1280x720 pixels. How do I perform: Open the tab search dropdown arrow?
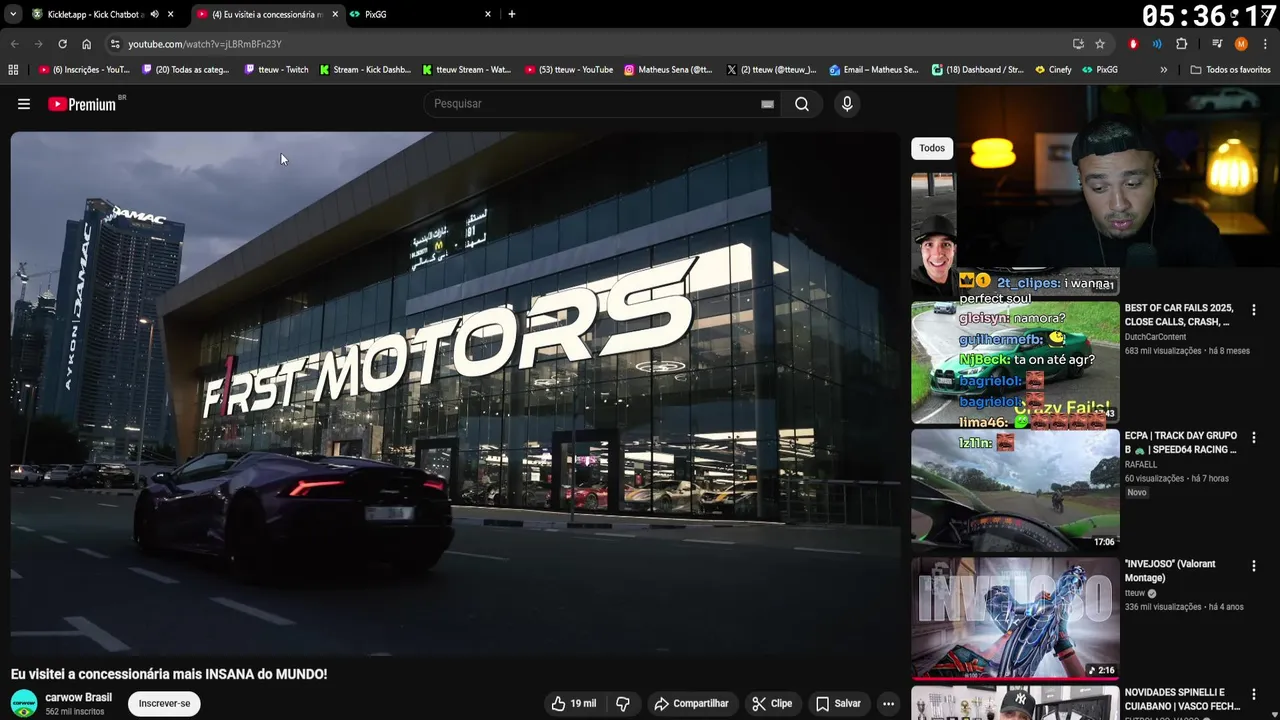(x=12, y=14)
